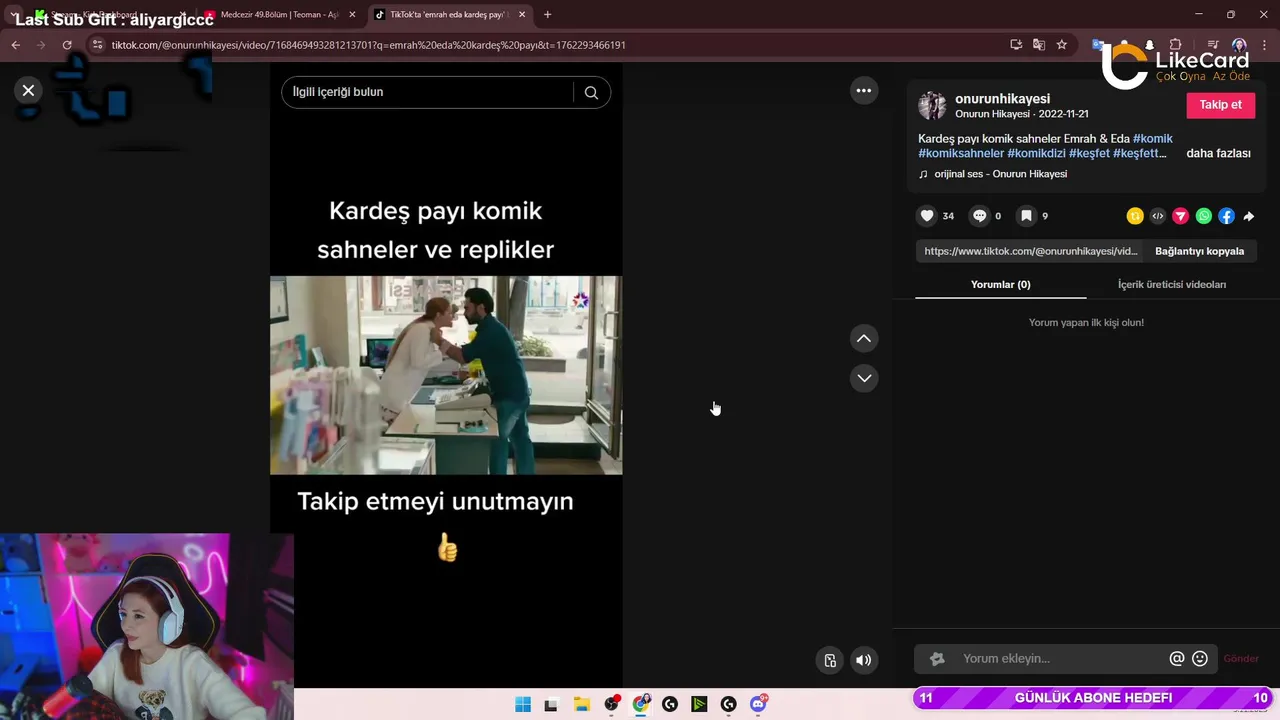Send to friends with red paper-plane icon
The height and width of the screenshot is (720, 1280).
click(1181, 216)
